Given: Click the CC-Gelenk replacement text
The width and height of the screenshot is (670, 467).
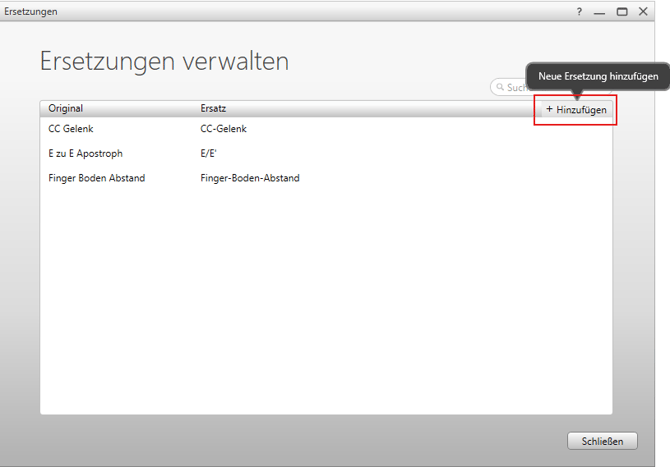Looking at the screenshot, I should click(223, 129).
